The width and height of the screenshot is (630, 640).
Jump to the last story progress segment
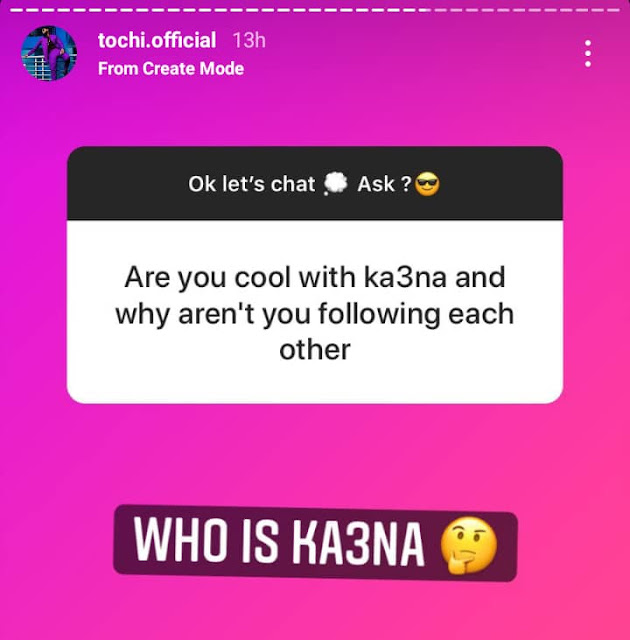point(612,10)
